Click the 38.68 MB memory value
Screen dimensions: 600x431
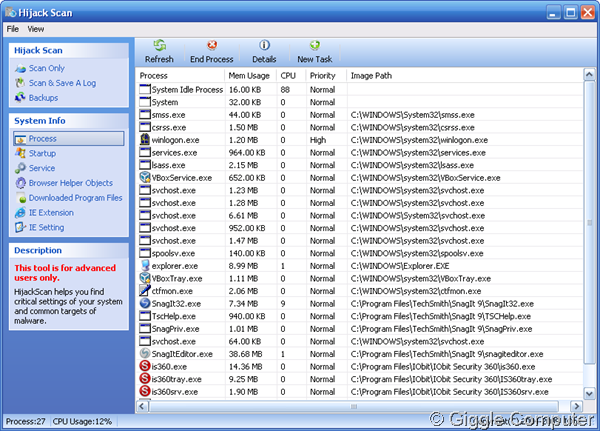[x=245, y=354]
